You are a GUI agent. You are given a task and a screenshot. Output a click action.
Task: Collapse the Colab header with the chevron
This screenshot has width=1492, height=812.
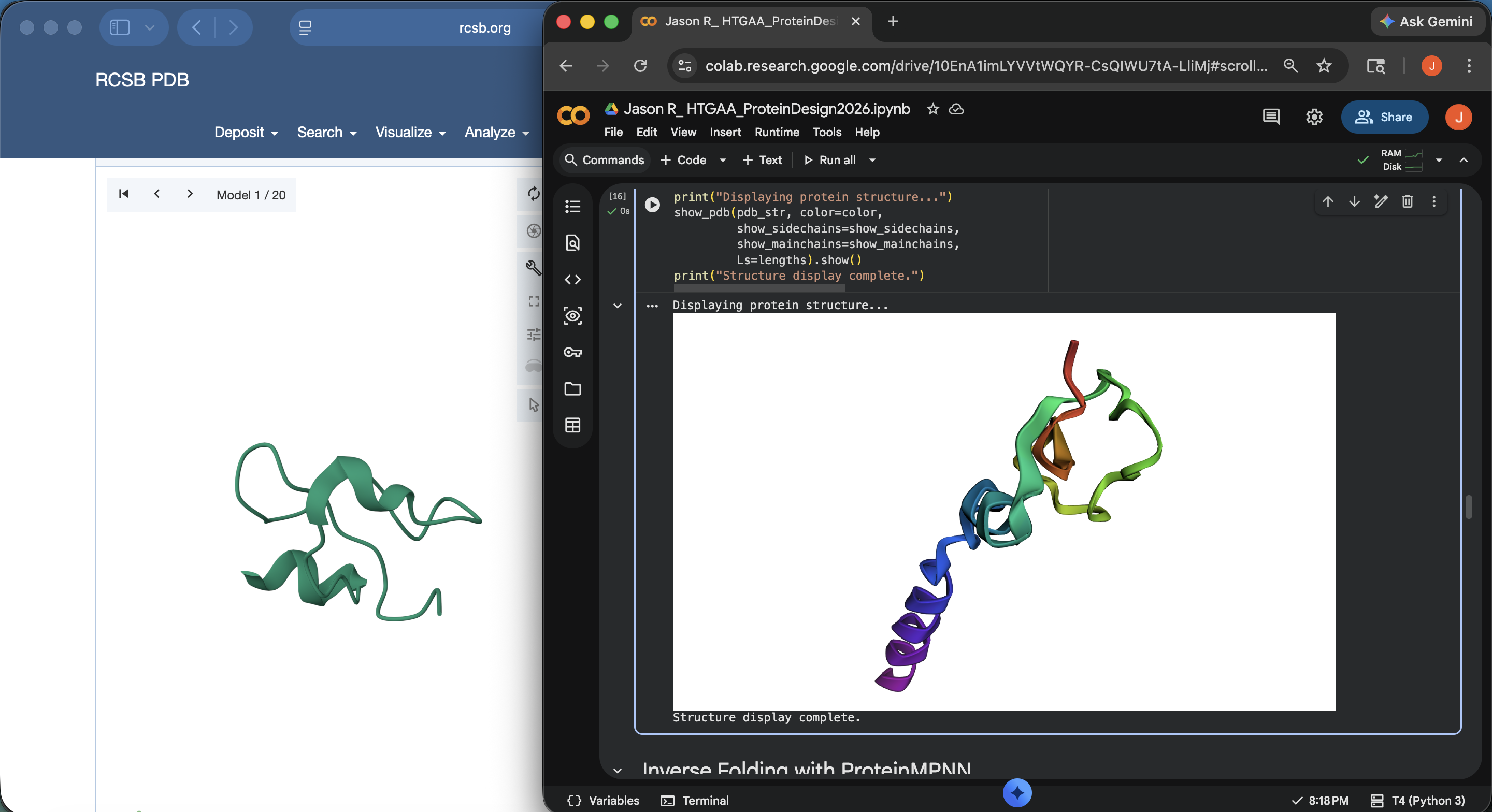tap(1464, 160)
